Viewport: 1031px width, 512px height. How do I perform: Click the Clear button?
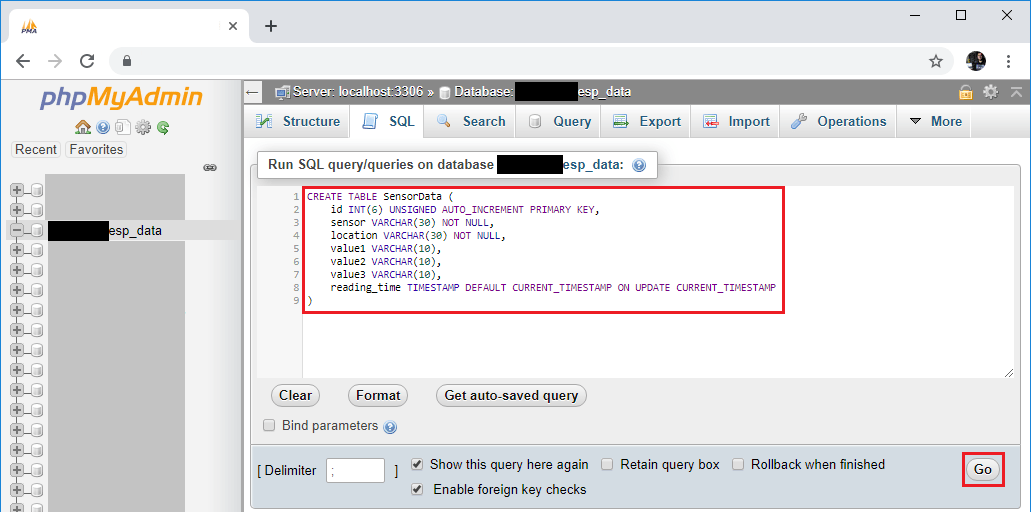pyautogui.click(x=295, y=396)
